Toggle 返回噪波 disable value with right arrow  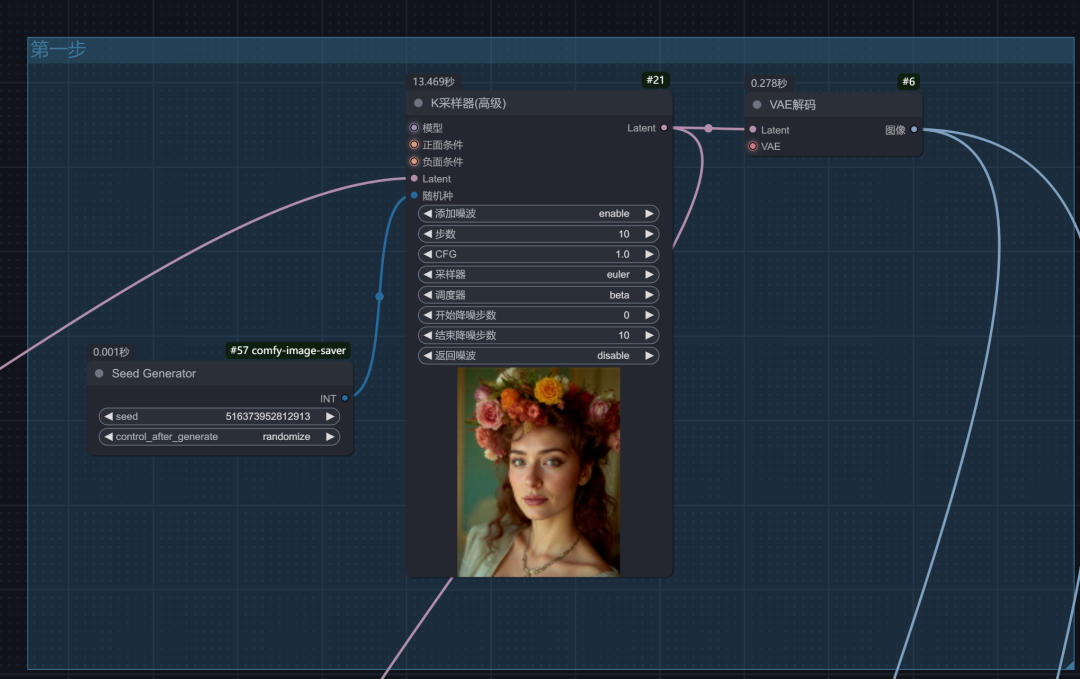pyautogui.click(x=649, y=355)
